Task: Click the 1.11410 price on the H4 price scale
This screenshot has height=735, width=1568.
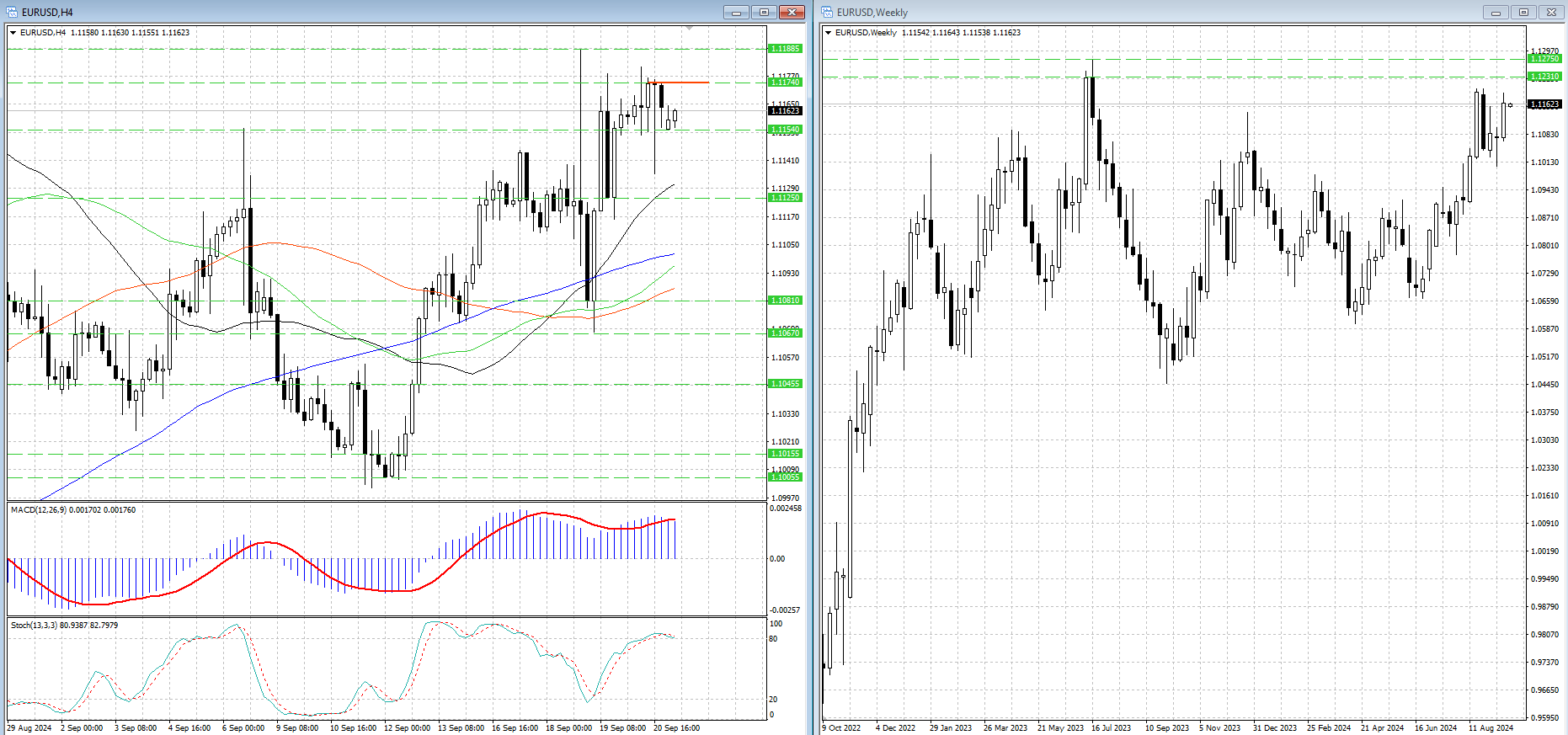Action: [x=786, y=161]
